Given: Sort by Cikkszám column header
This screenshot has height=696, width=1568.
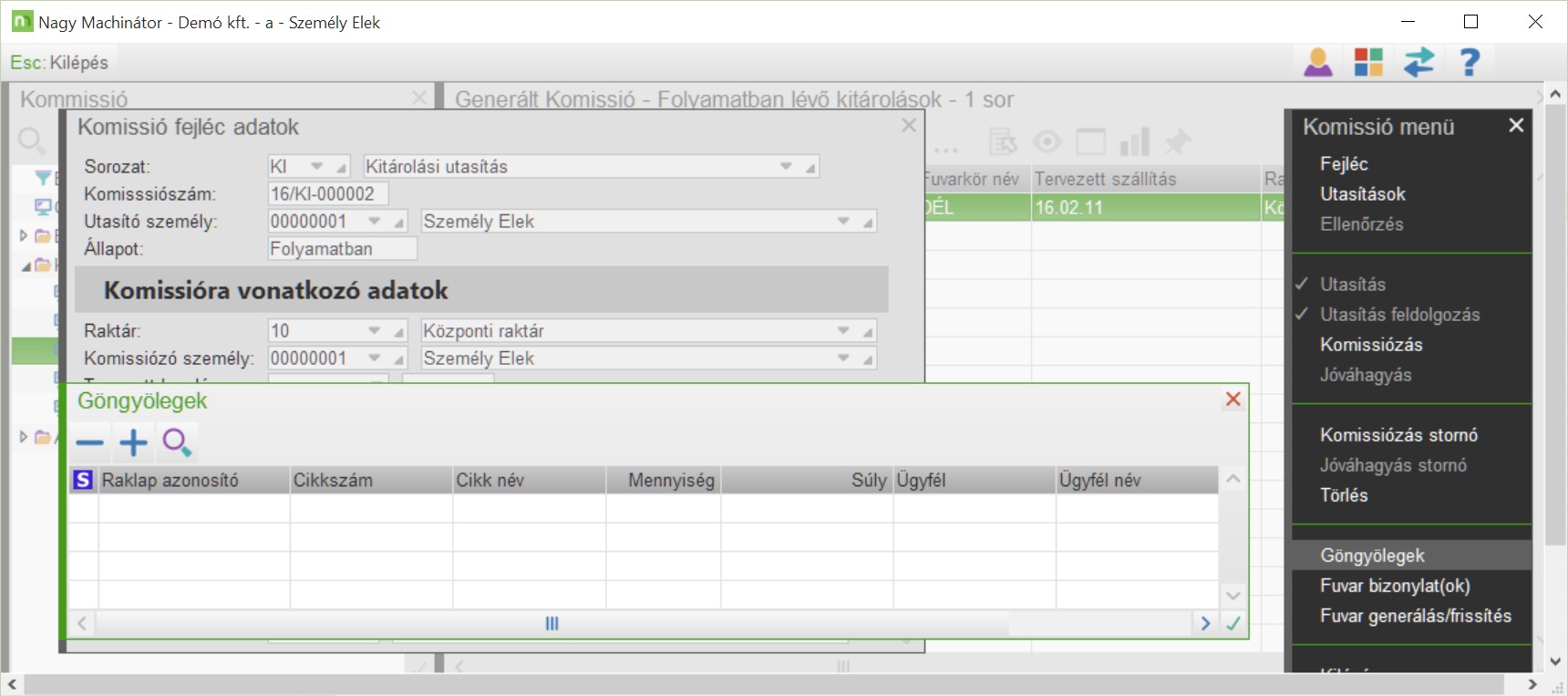Looking at the screenshot, I should pyautogui.click(x=371, y=480).
